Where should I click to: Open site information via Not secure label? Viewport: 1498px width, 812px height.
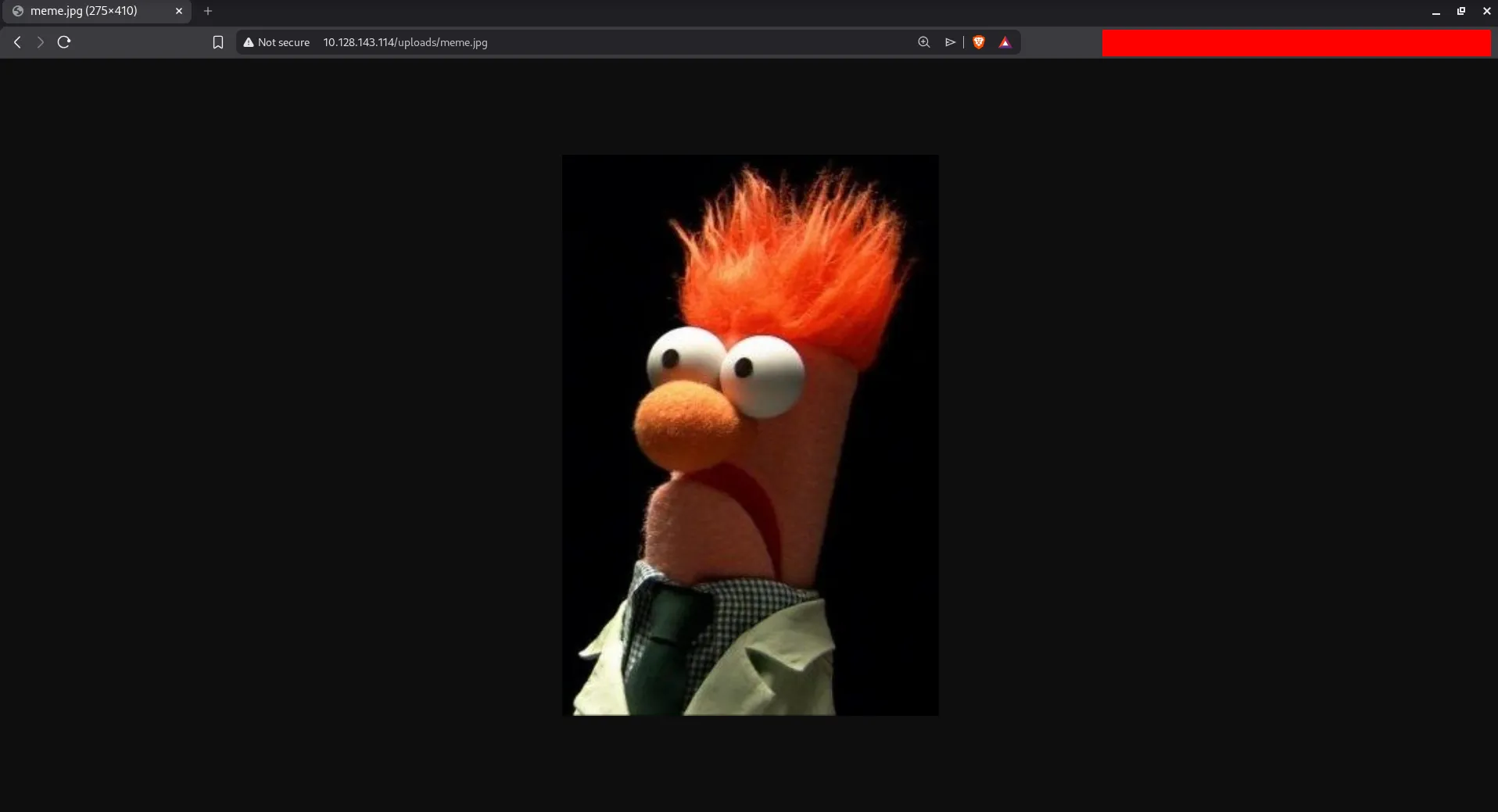tap(282, 42)
